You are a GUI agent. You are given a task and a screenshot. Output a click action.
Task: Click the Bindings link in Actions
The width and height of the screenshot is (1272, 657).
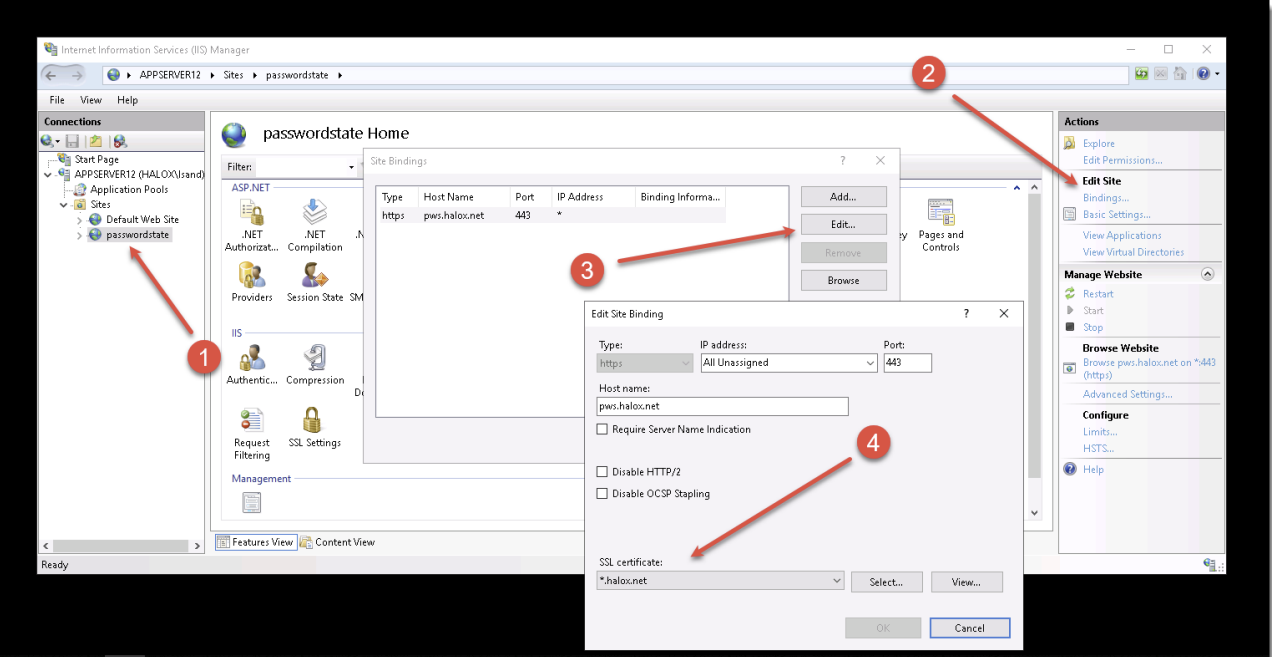(x=1105, y=198)
